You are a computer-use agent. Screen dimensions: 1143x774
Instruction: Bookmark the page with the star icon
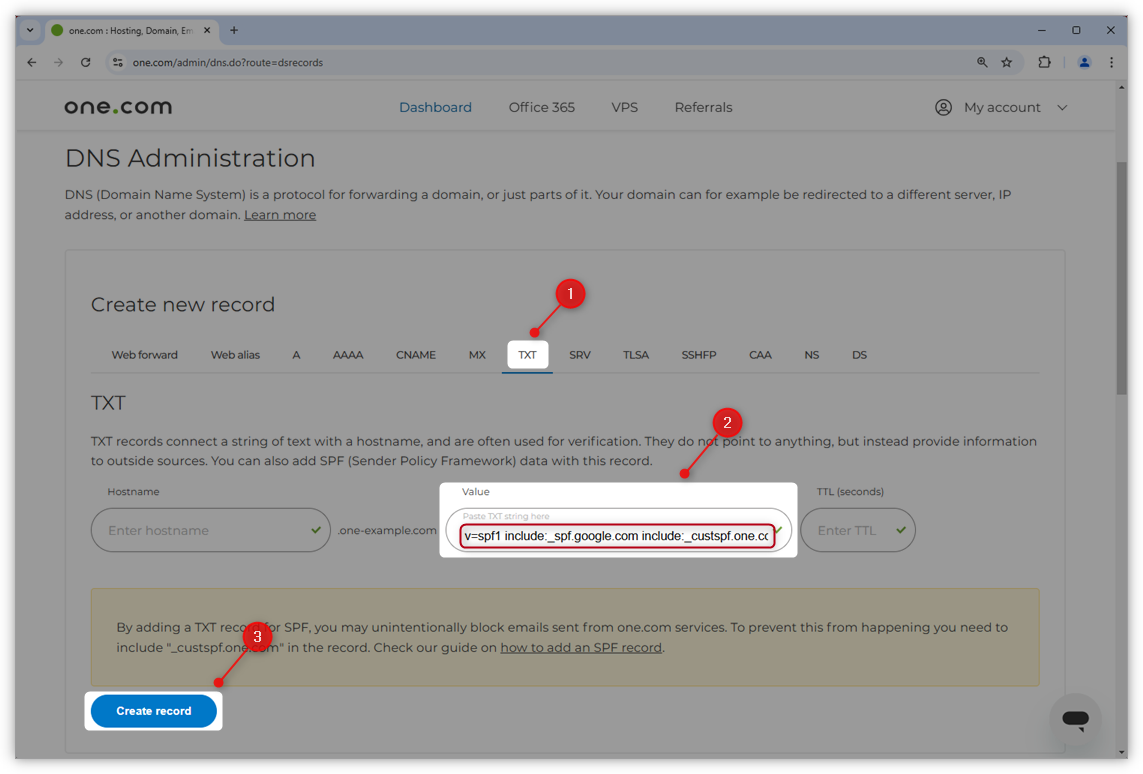[x=1007, y=62]
